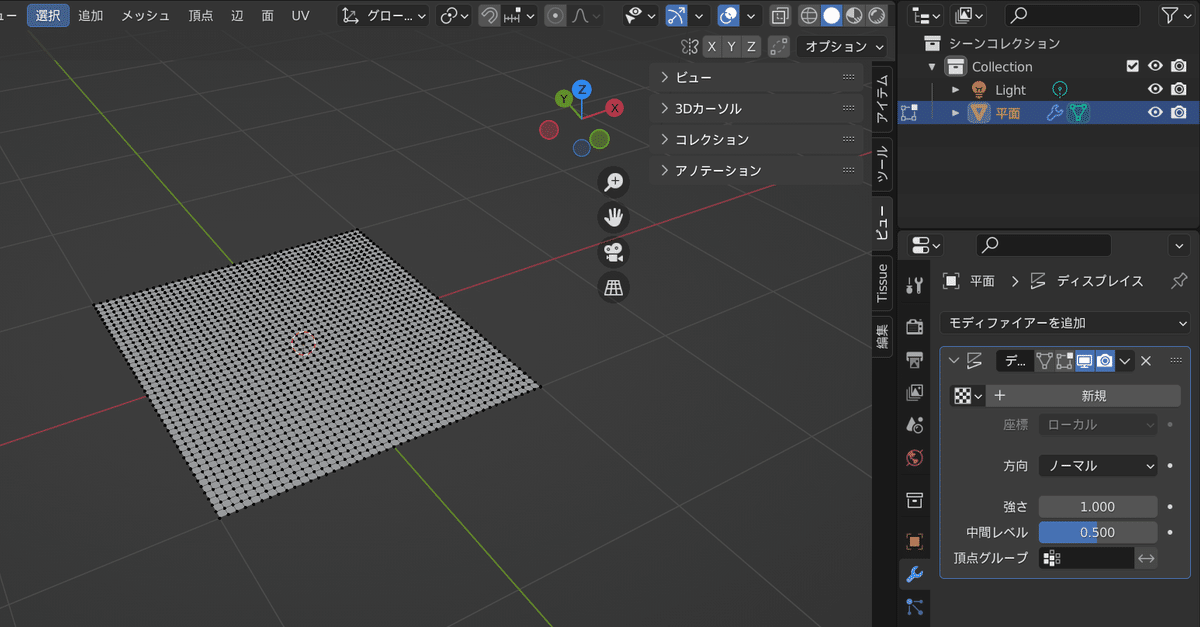
Task: Click the 頂点グループ input field
Action: coord(1086,558)
